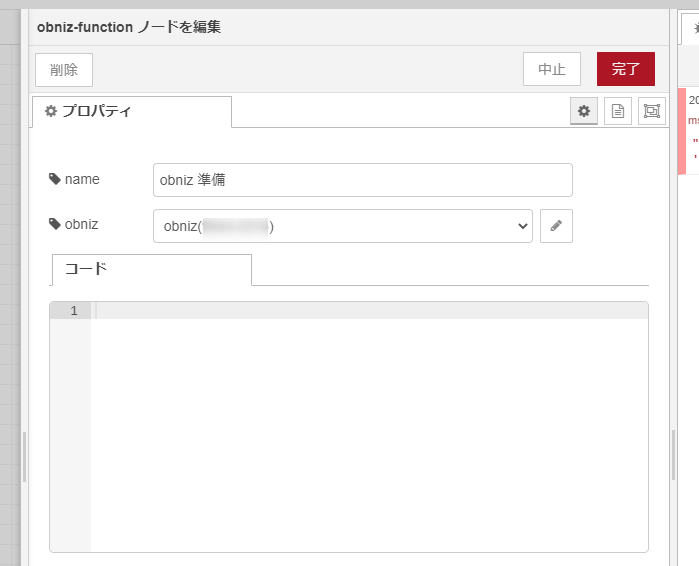Open the node appearance settings icon
The height and width of the screenshot is (566, 699).
coord(652,112)
